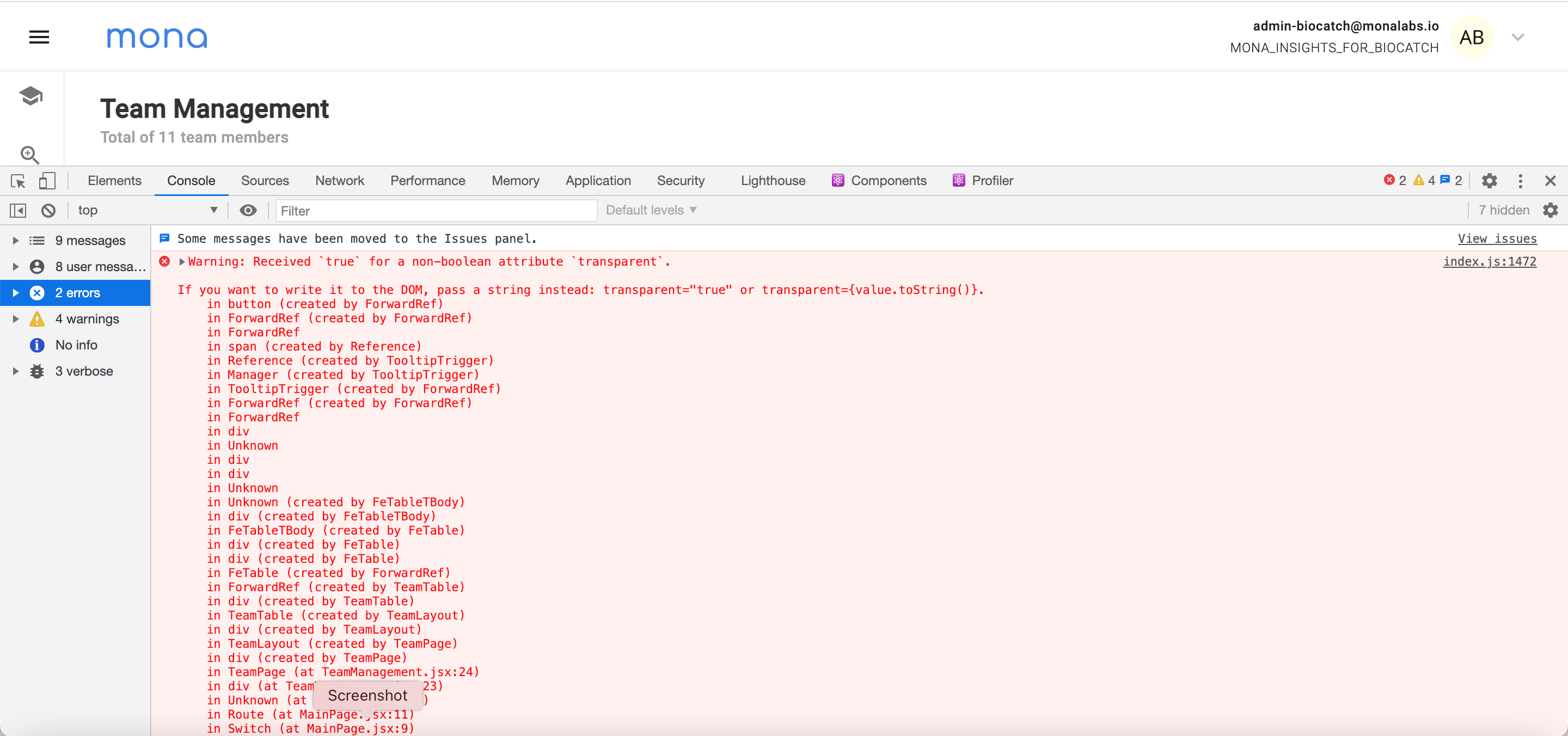Open the index.js:1472 source link
The image size is (1568, 736).
[x=1490, y=262]
